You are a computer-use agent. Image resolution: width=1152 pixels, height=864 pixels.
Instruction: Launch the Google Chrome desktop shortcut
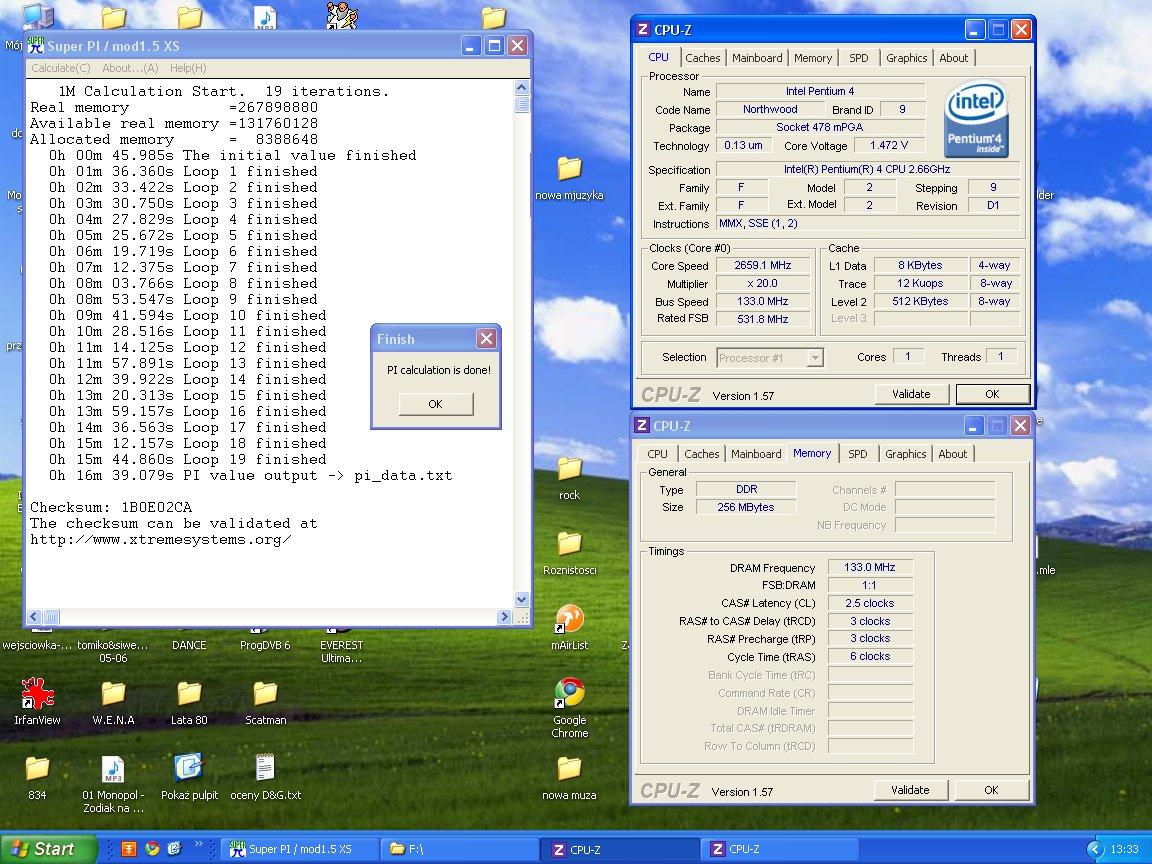569,693
